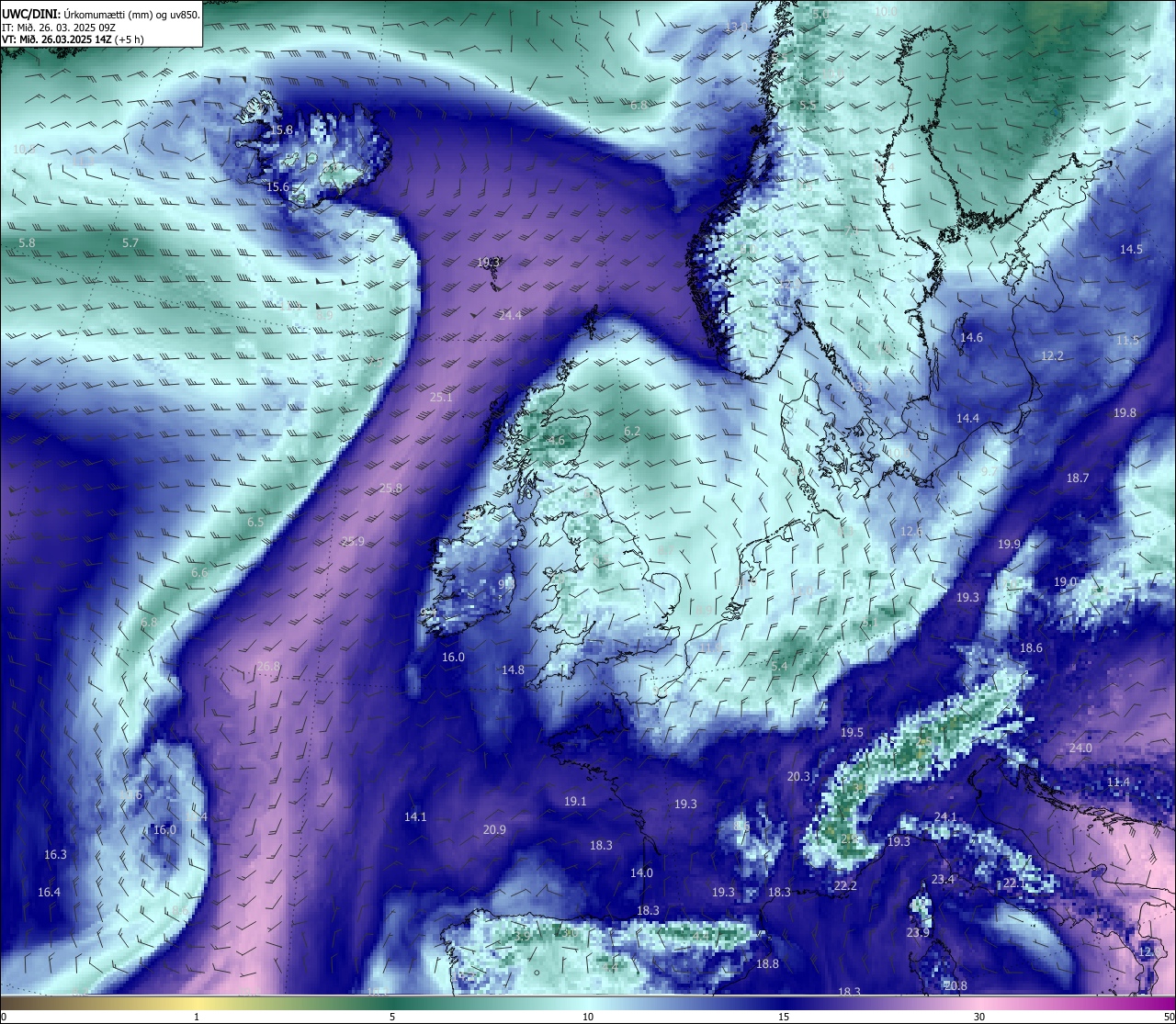Select the 6.5 value in the Atlantic dry slot
This screenshot has height=1024, width=1176.
[255, 523]
